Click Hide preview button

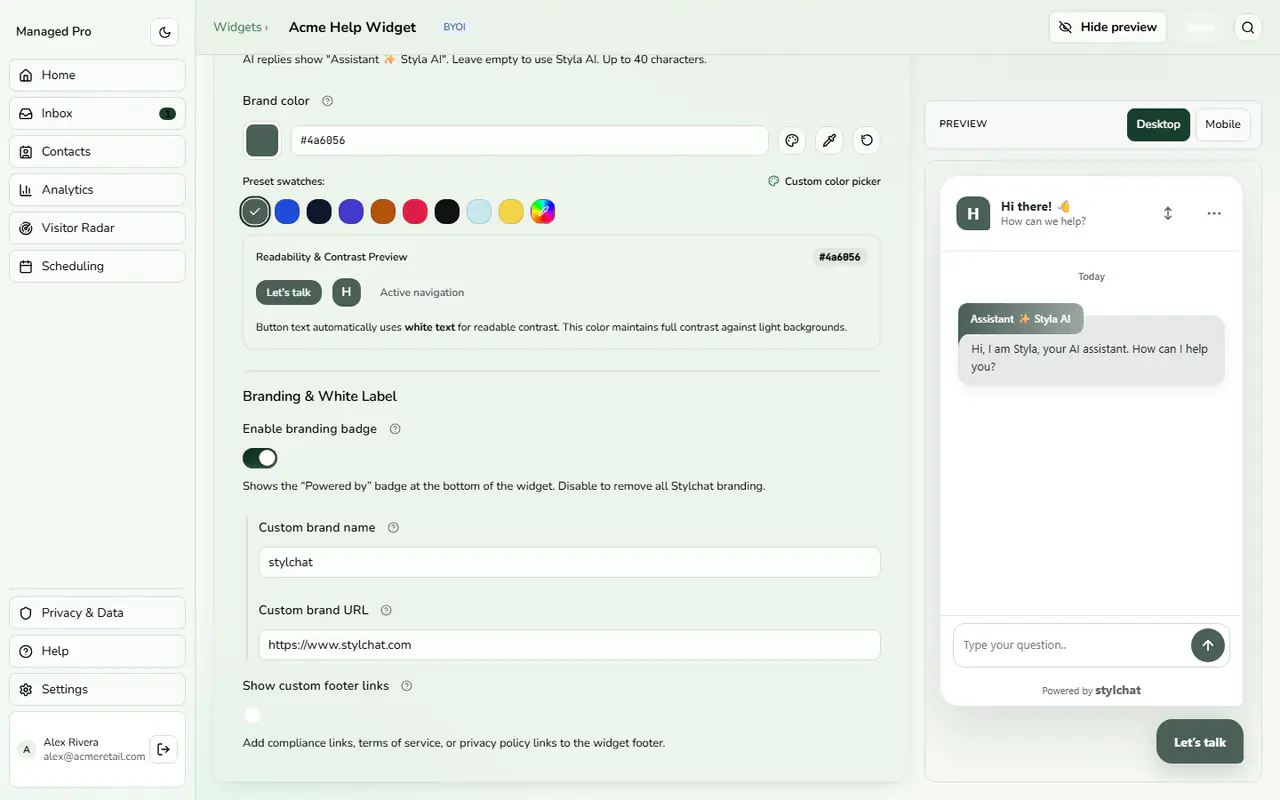1108,28
